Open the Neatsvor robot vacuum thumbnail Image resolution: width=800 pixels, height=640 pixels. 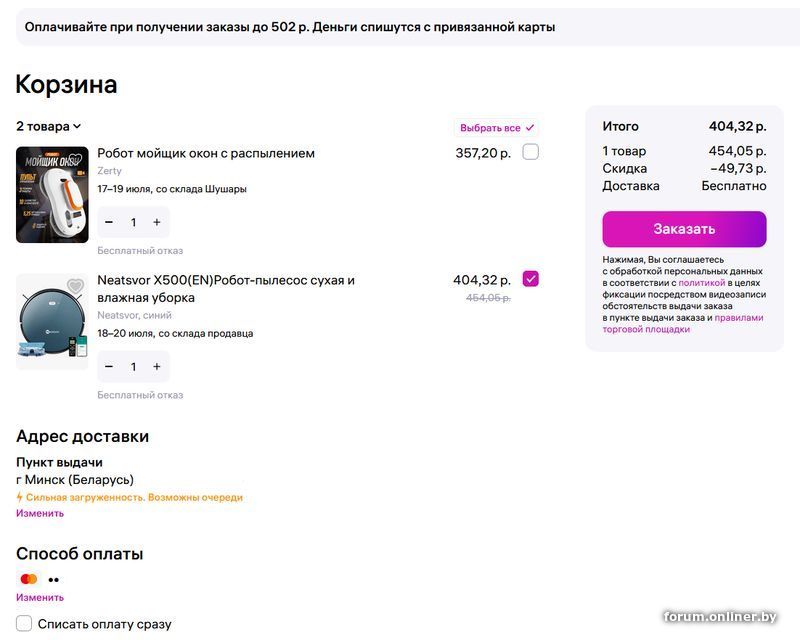pyautogui.click(x=52, y=322)
